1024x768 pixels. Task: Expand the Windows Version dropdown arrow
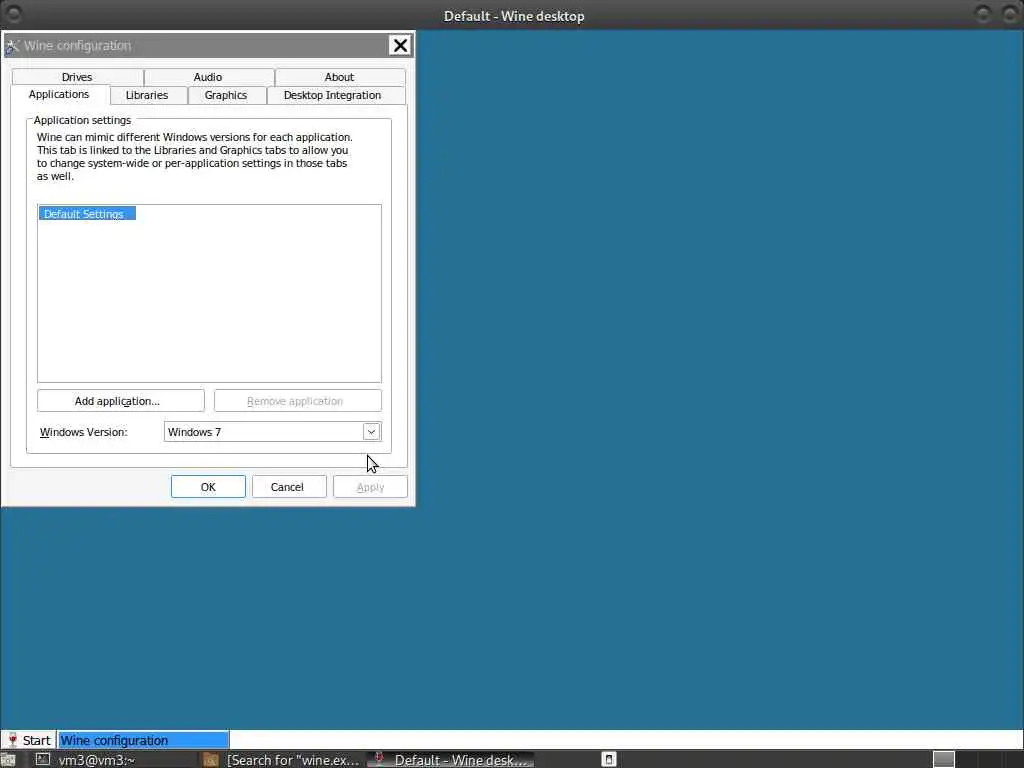point(372,432)
